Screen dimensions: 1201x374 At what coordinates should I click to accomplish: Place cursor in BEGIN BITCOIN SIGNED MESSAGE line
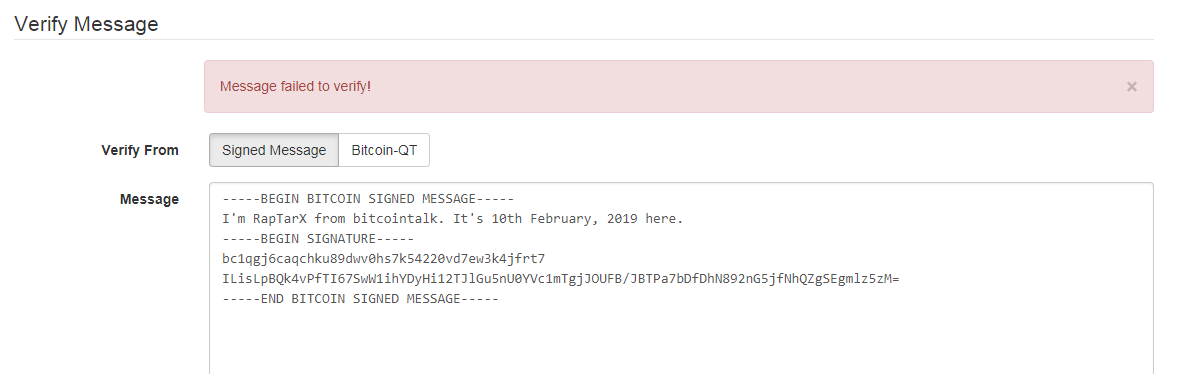click(368, 198)
